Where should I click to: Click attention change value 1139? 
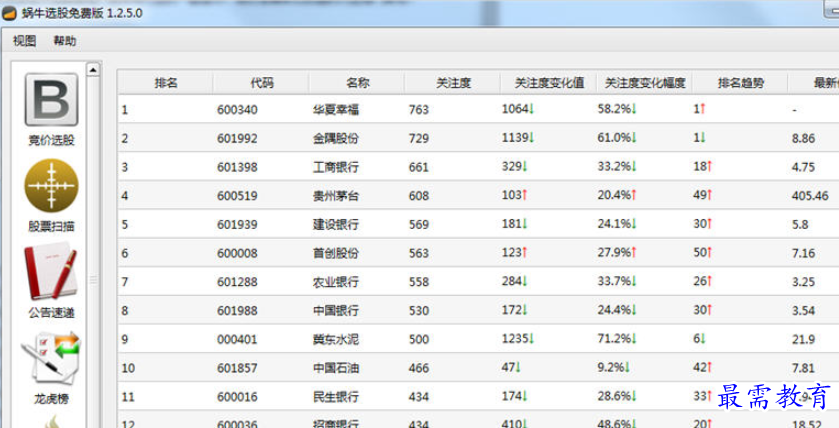(x=518, y=137)
